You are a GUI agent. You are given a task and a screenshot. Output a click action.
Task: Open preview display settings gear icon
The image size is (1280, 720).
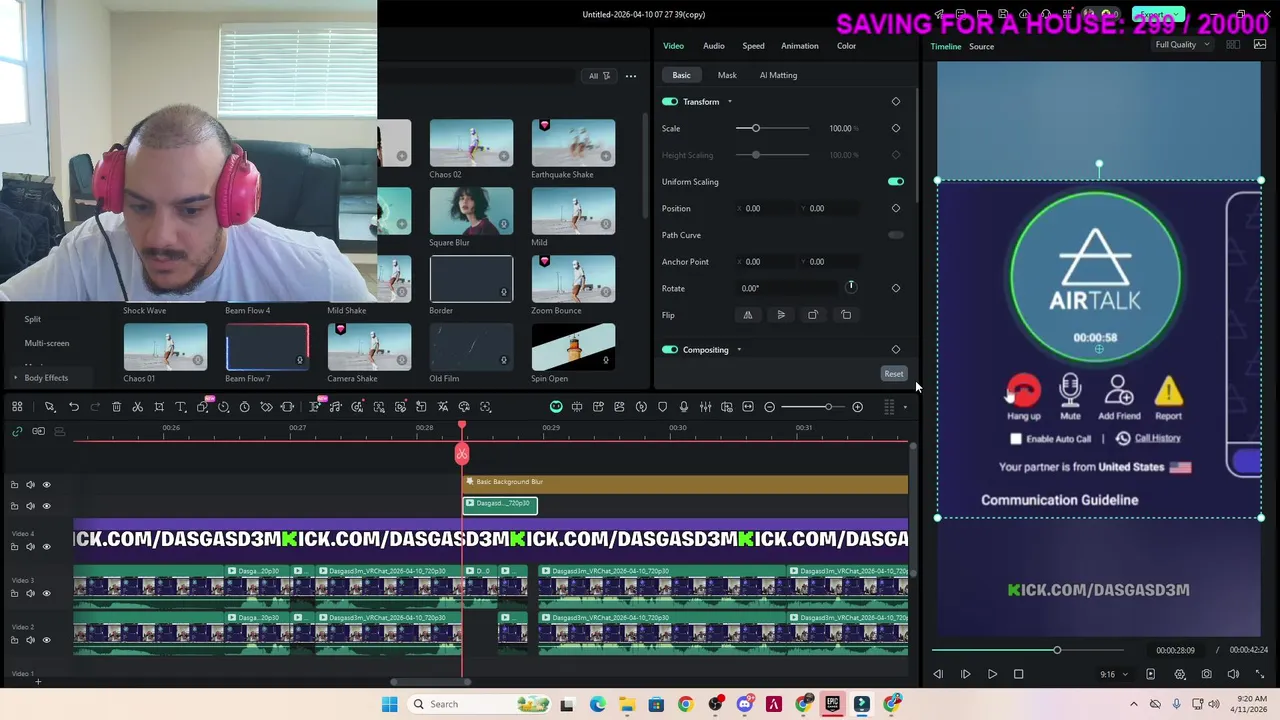click(1180, 674)
